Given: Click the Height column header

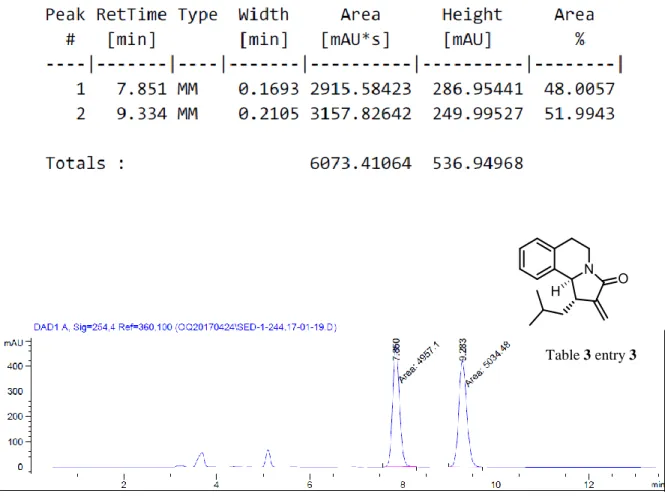Looking at the screenshot, I should pos(472,15).
